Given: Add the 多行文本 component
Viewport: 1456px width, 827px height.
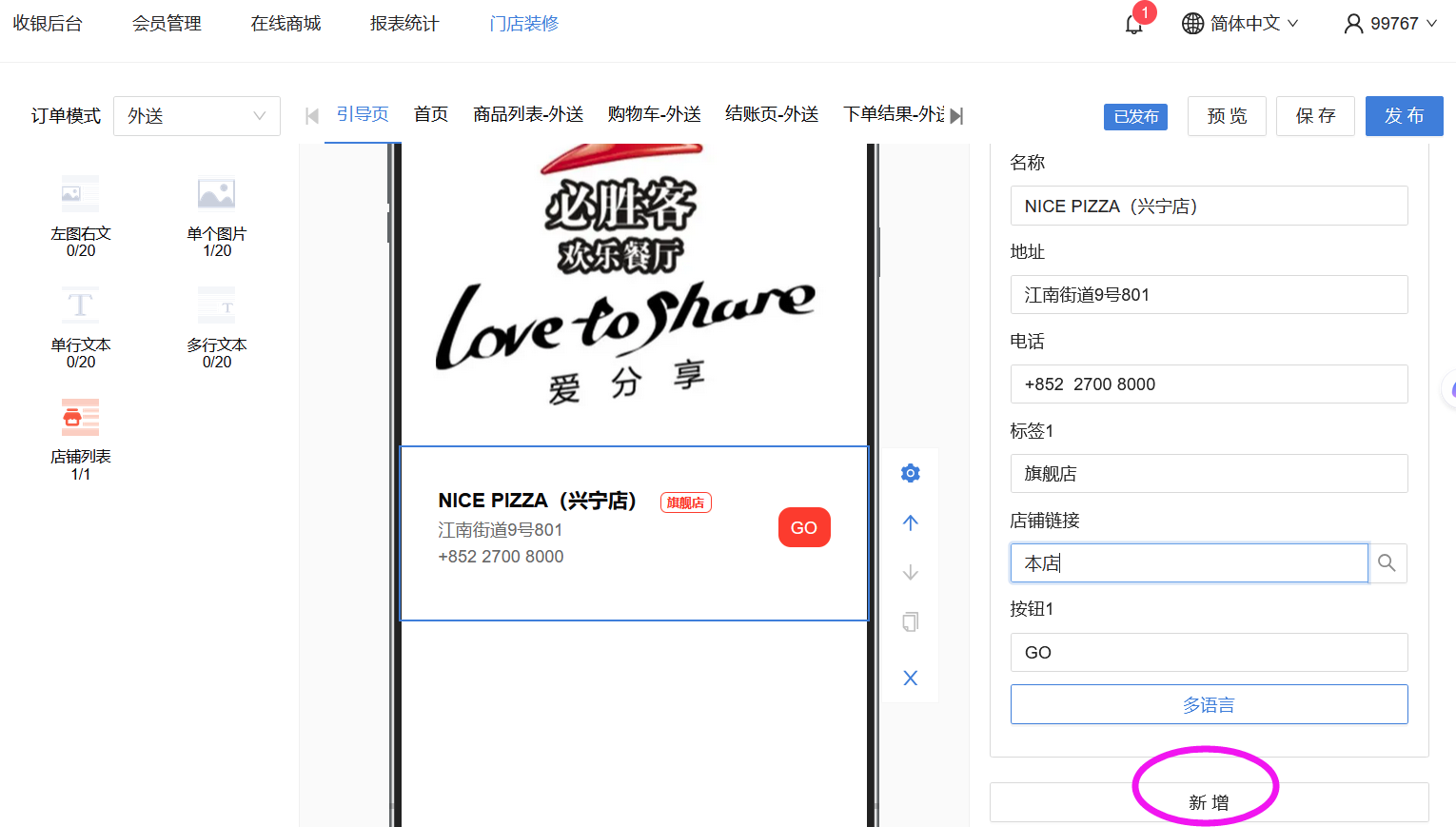Looking at the screenshot, I should pos(217,327).
